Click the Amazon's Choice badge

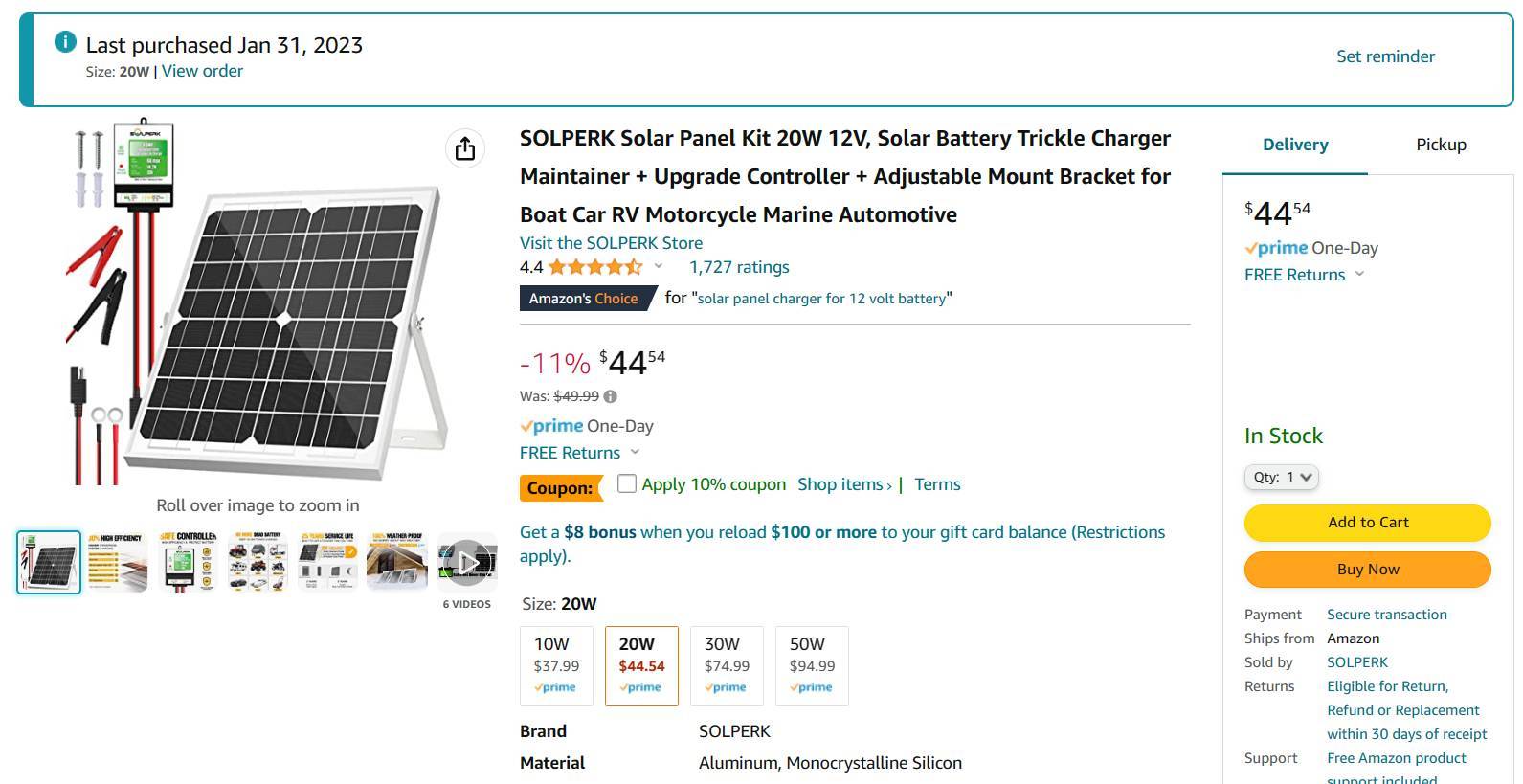point(583,298)
